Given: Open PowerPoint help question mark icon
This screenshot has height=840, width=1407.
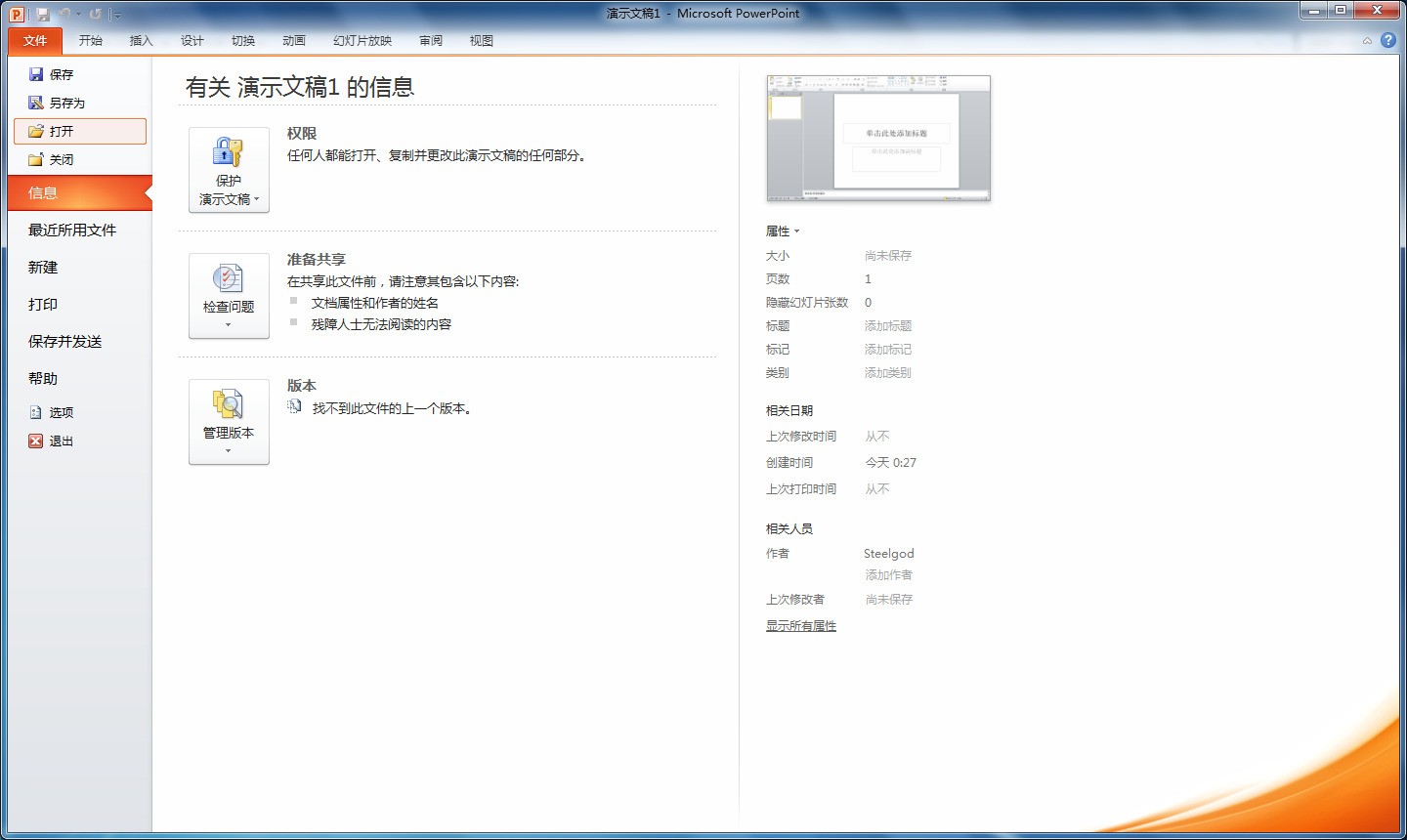Looking at the screenshot, I should 1387,40.
